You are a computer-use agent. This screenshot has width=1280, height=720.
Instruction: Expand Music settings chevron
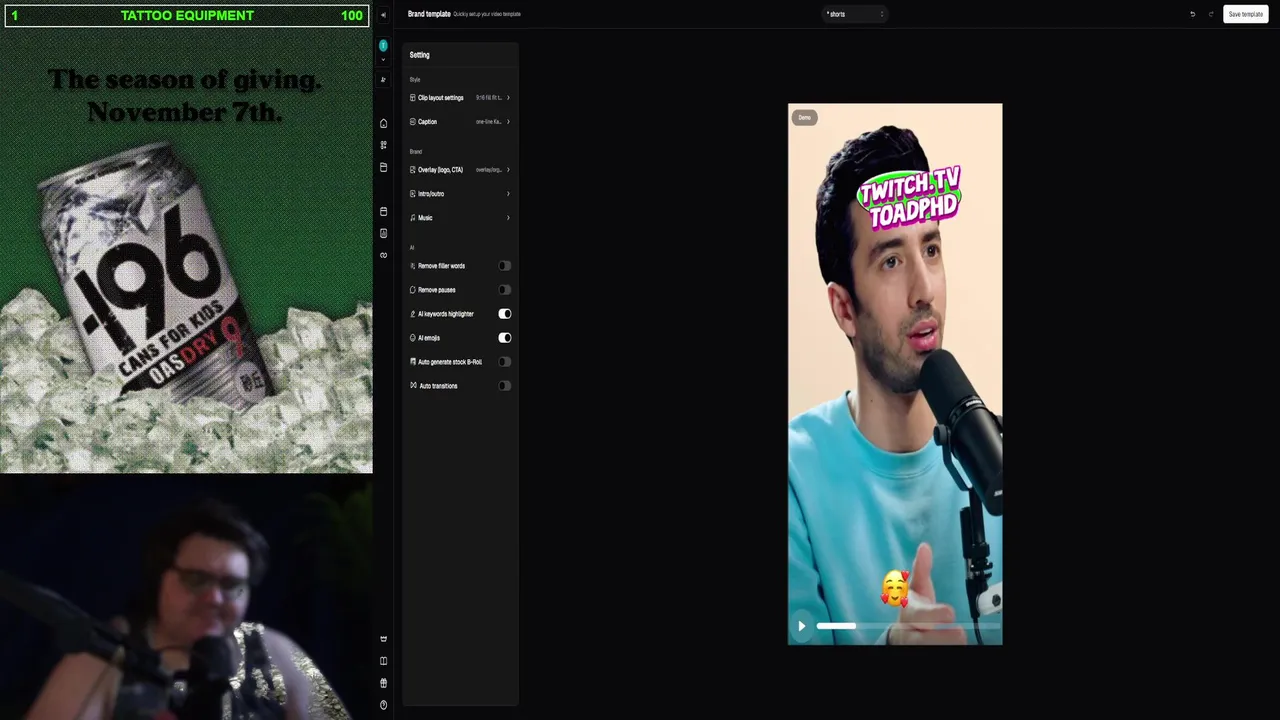(x=508, y=218)
